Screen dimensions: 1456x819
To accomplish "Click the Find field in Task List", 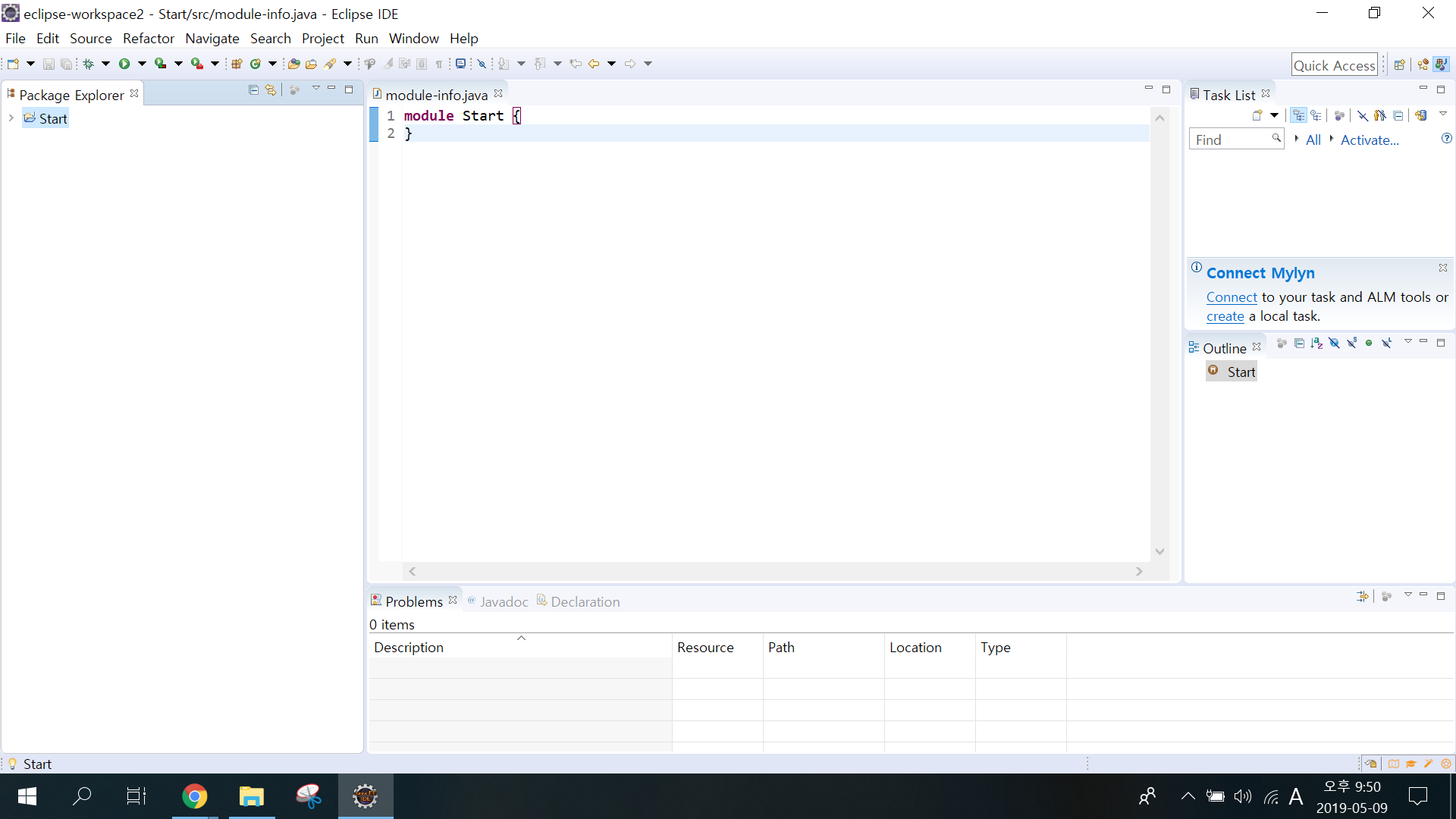I will 1229,140.
